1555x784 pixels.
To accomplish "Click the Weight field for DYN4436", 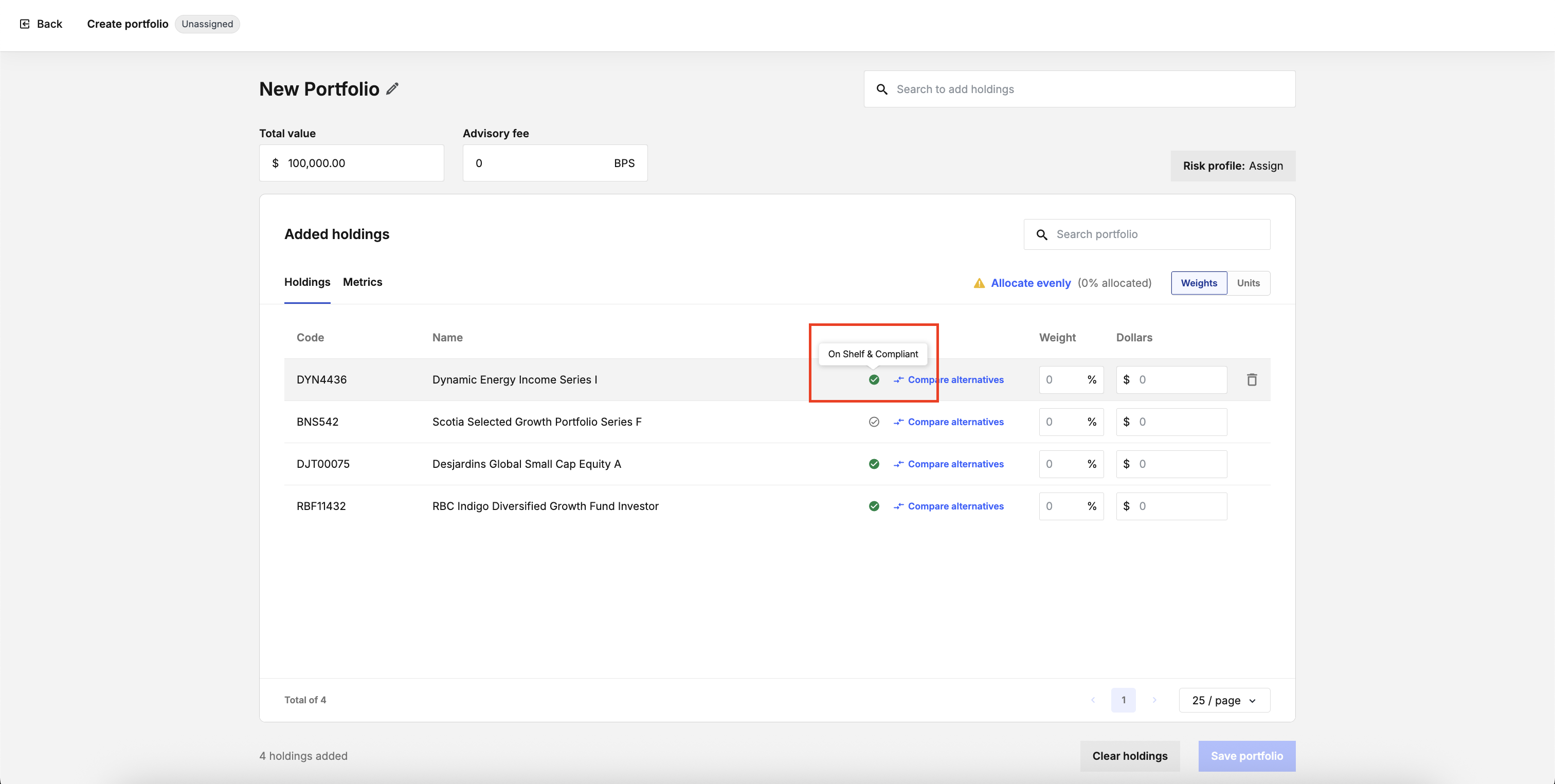I will click(x=1071, y=379).
